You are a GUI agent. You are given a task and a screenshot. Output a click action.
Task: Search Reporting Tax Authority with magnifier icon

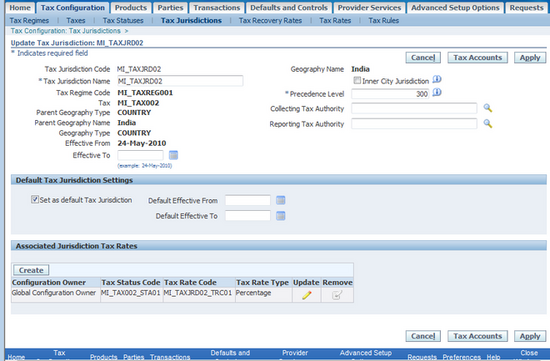pos(488,123)
